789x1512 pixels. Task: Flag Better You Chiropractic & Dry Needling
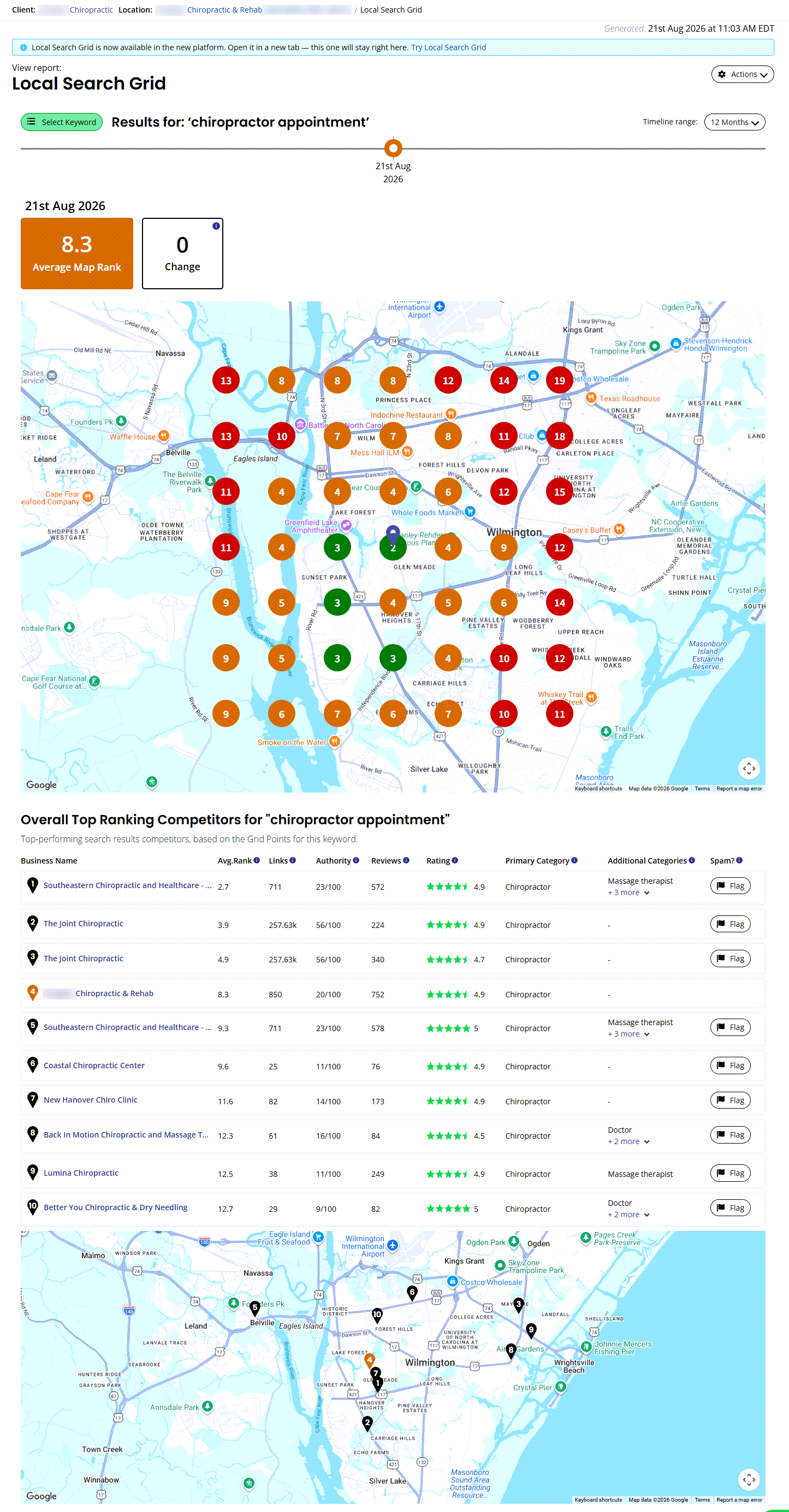pyautogui.click(x=729, y=1208)
